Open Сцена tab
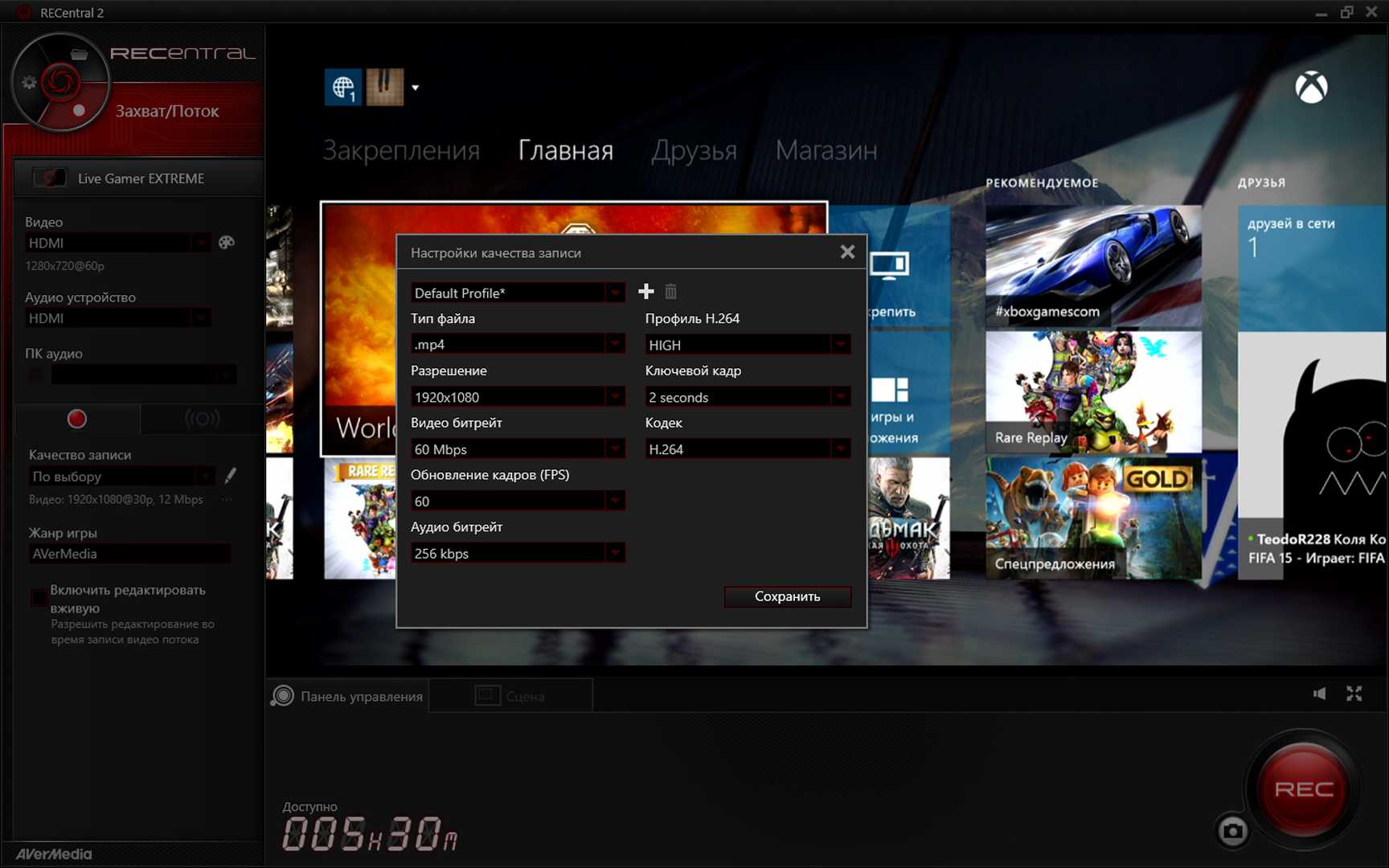The image size is (1389, 868). point(511,696)
